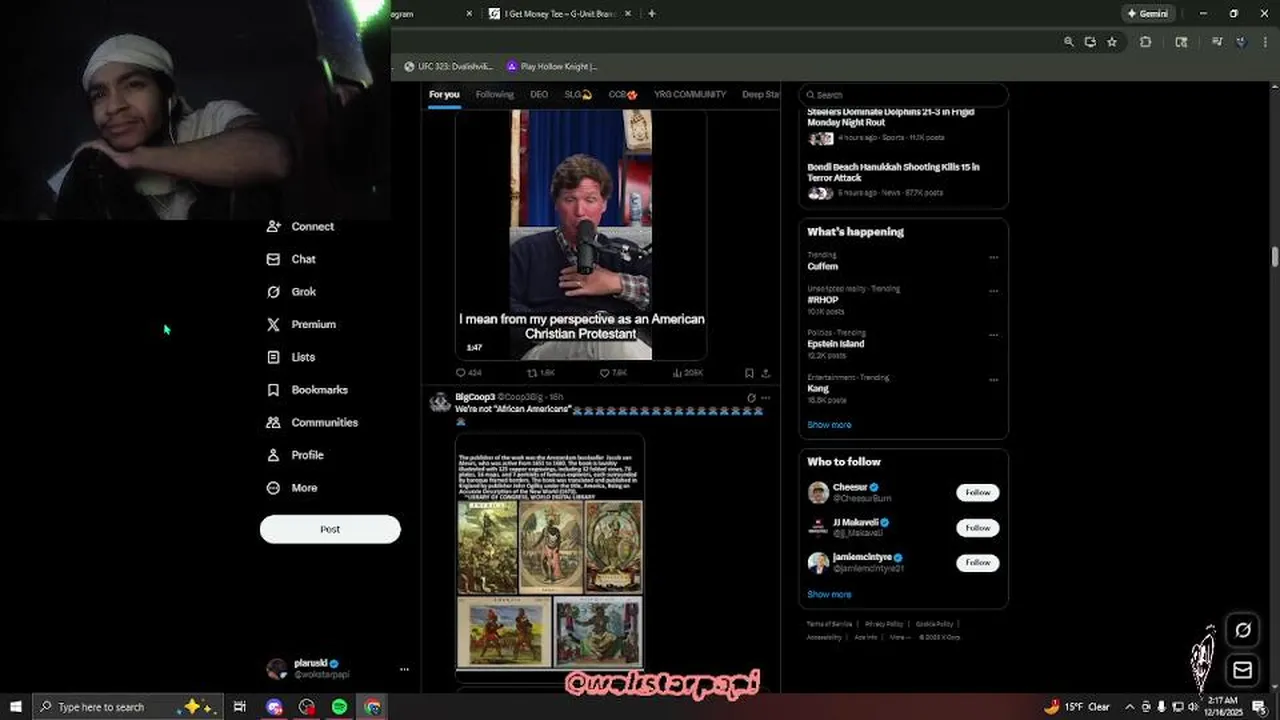
Task: Open Task View on taskbar
Action: (x=240, y=707)
